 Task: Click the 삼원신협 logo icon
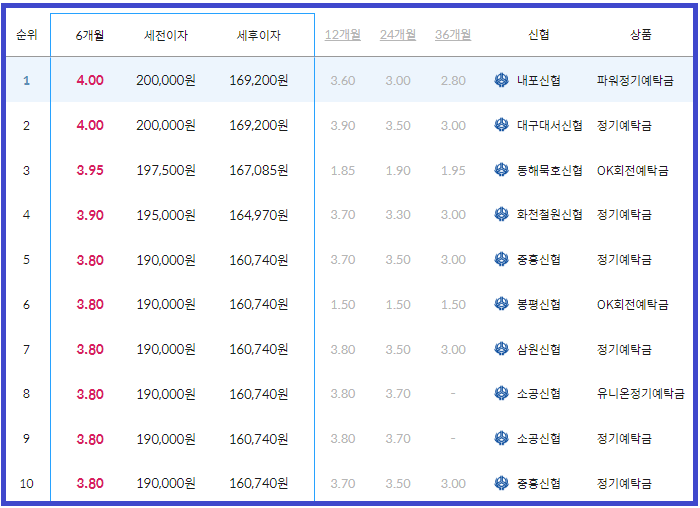point(501,349)
